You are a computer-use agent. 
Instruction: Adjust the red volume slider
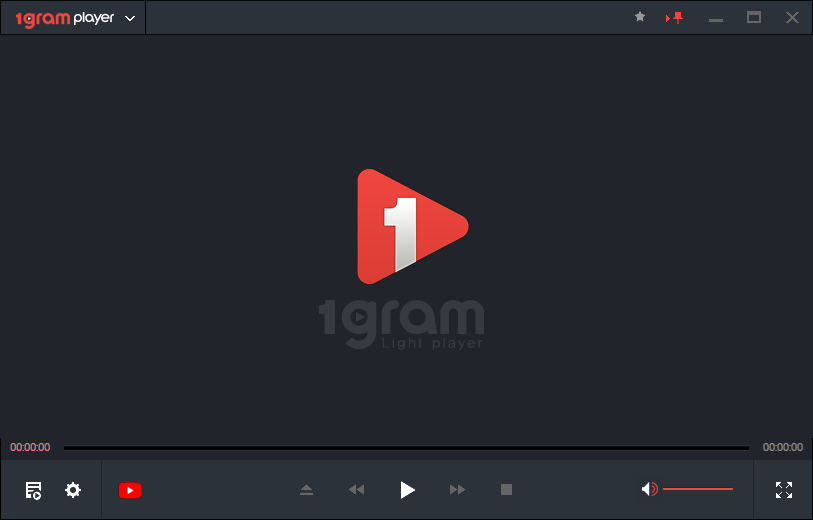click(x=698, y=489)
